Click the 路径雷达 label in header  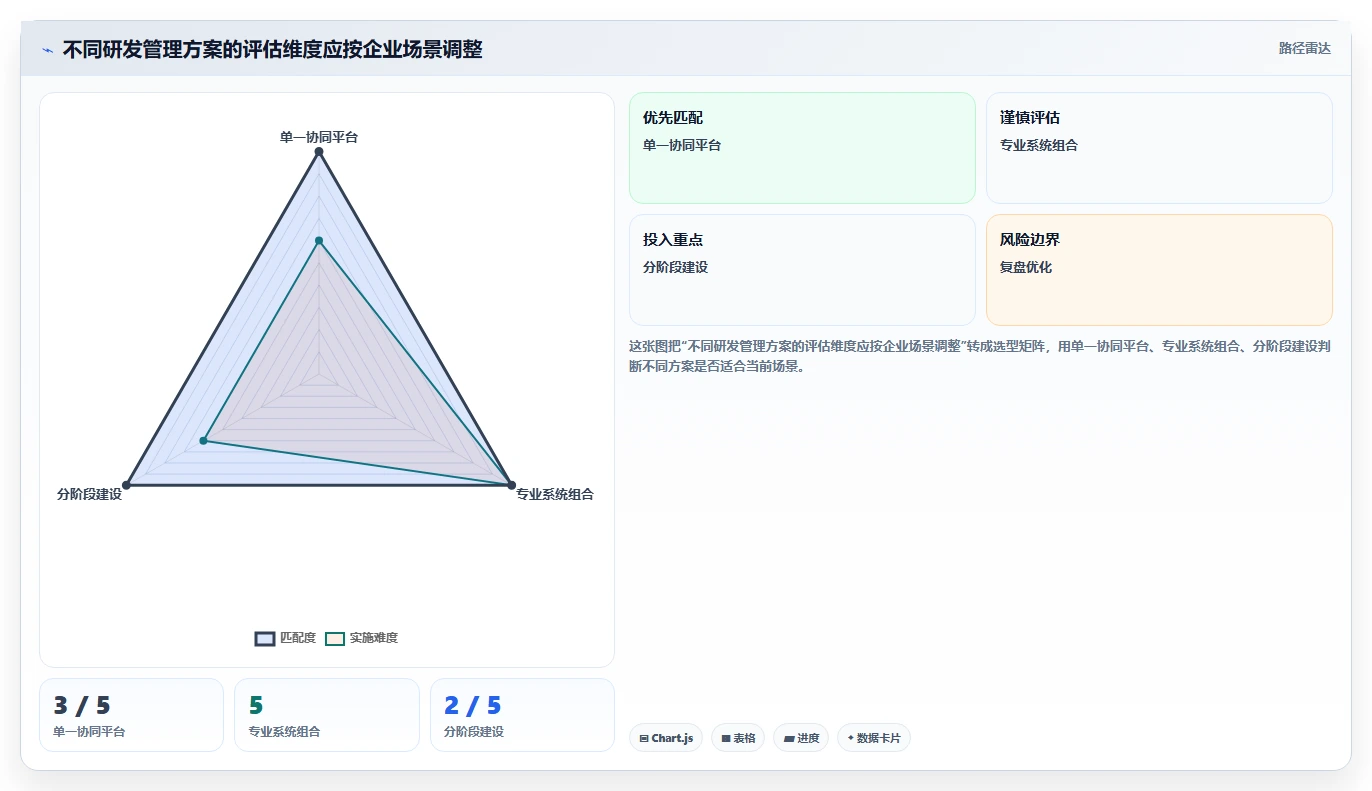1305,48
